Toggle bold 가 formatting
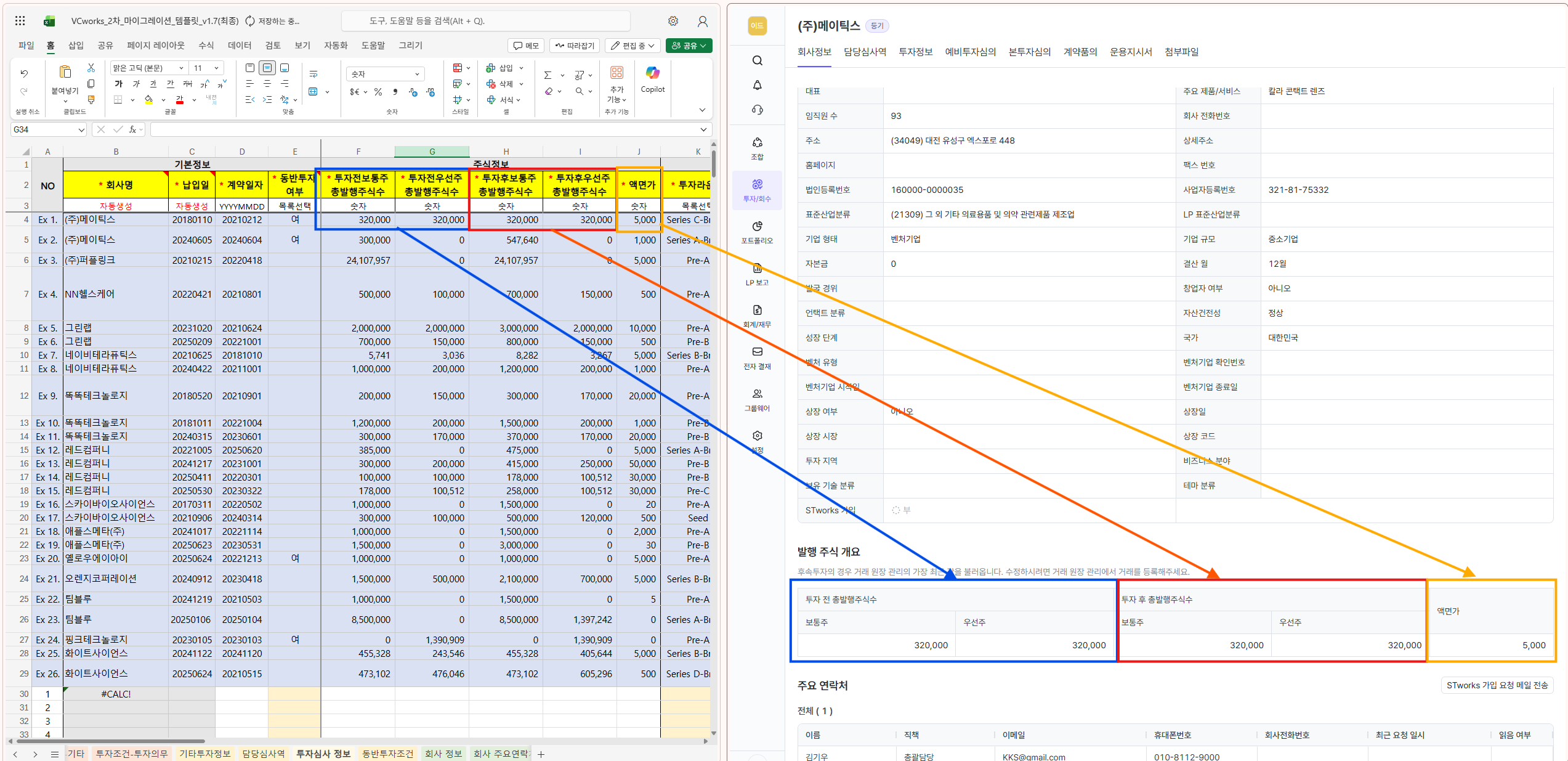This screenshot has width=1568, height=761. click(x=119, y=84)
